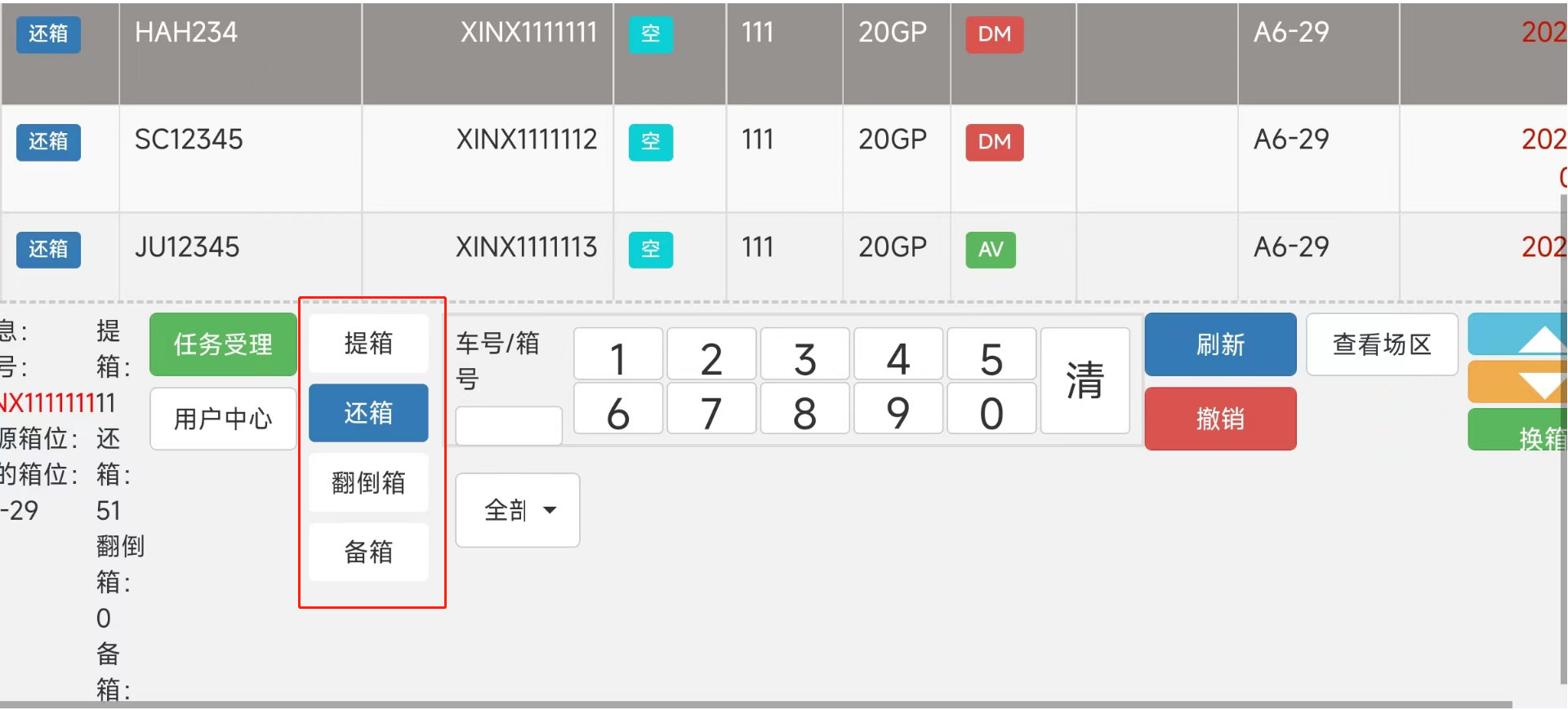
Task: Open 用户中心 user center
Action: pos(223,419)
